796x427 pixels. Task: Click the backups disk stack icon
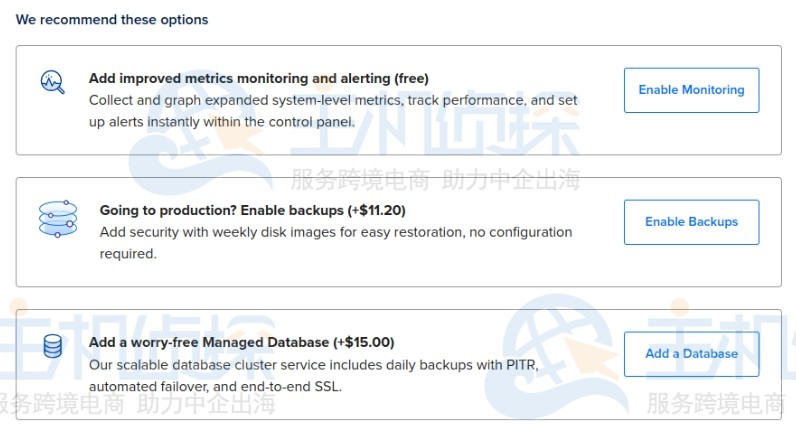tap(57, 219)
